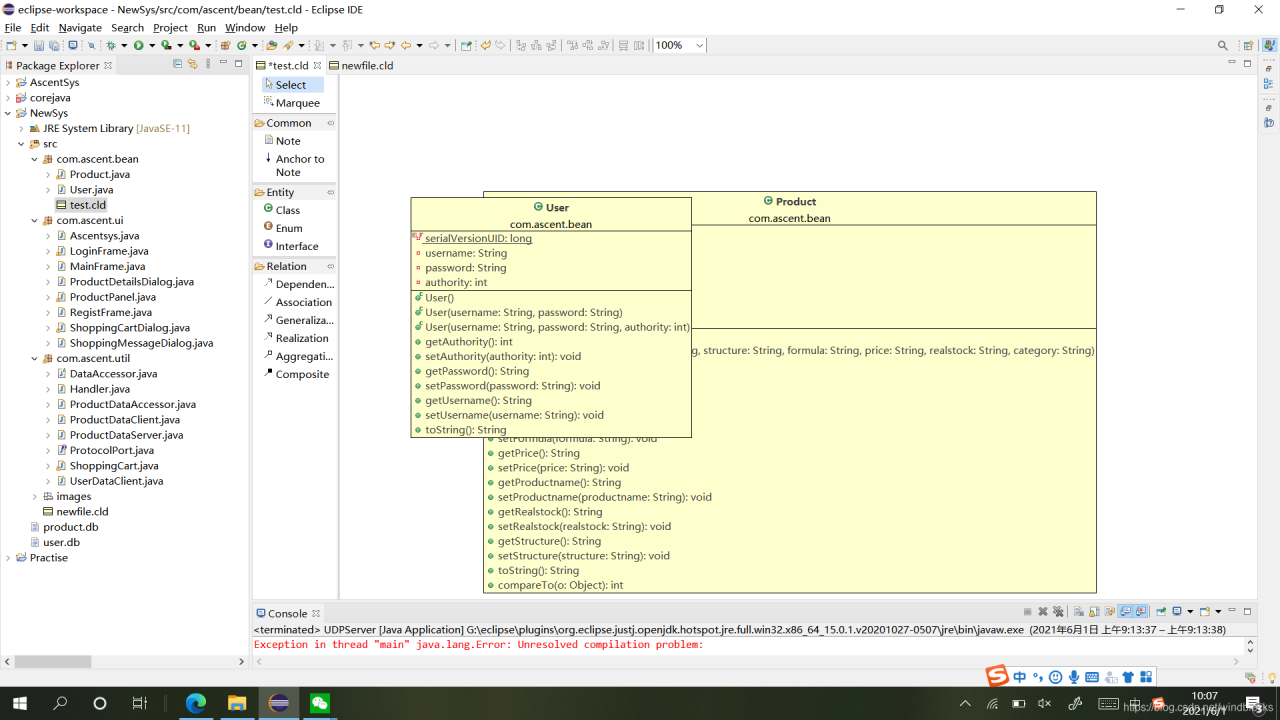Choose the Class entity tool

click(282, 210)
